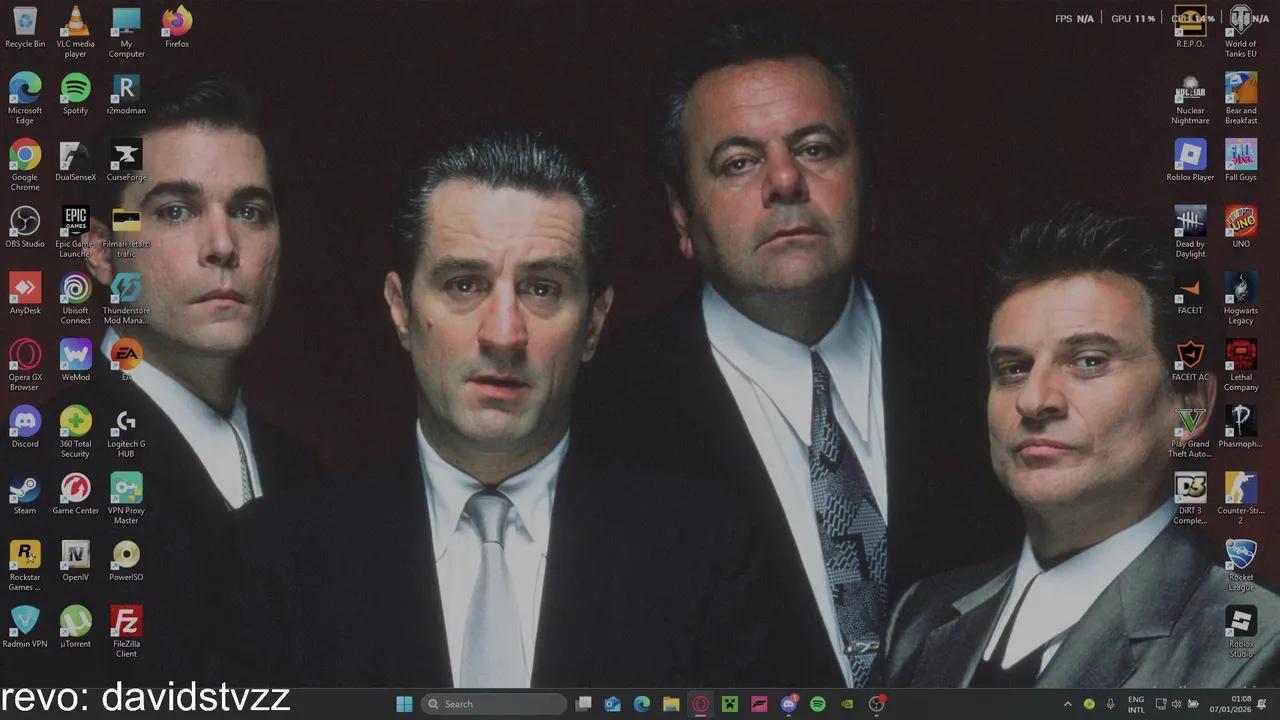Viewport: 1280px width, 720px height.
Task: Launch Spotify from the desktop shortcut
Action: coord(75,94)
